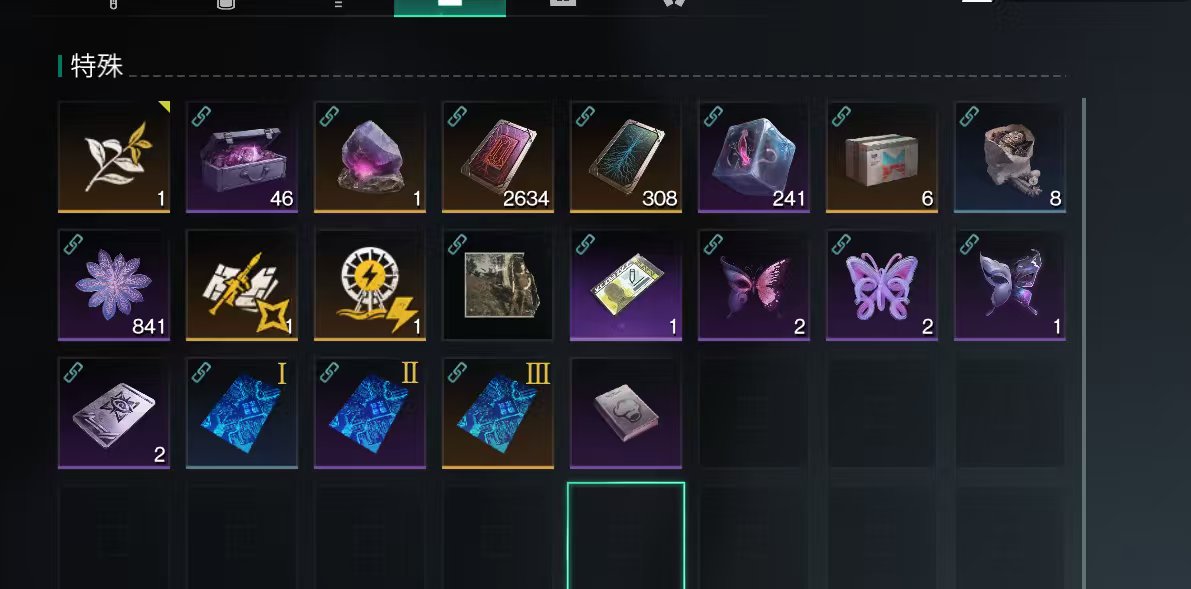Select the purple flower item with 841
1191x589 pixels.
114,285
